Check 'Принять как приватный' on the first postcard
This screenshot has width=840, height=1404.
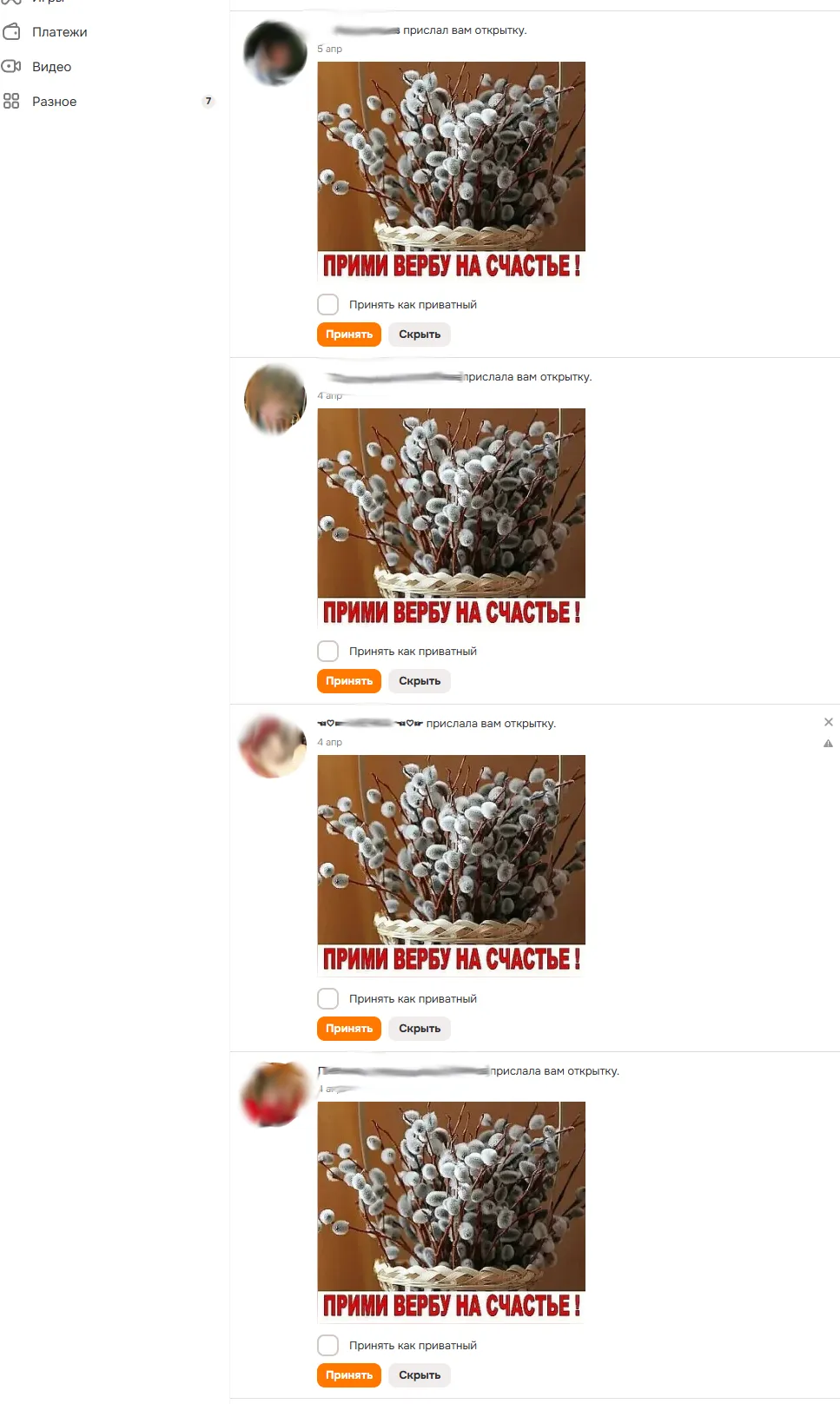point(327,305)
